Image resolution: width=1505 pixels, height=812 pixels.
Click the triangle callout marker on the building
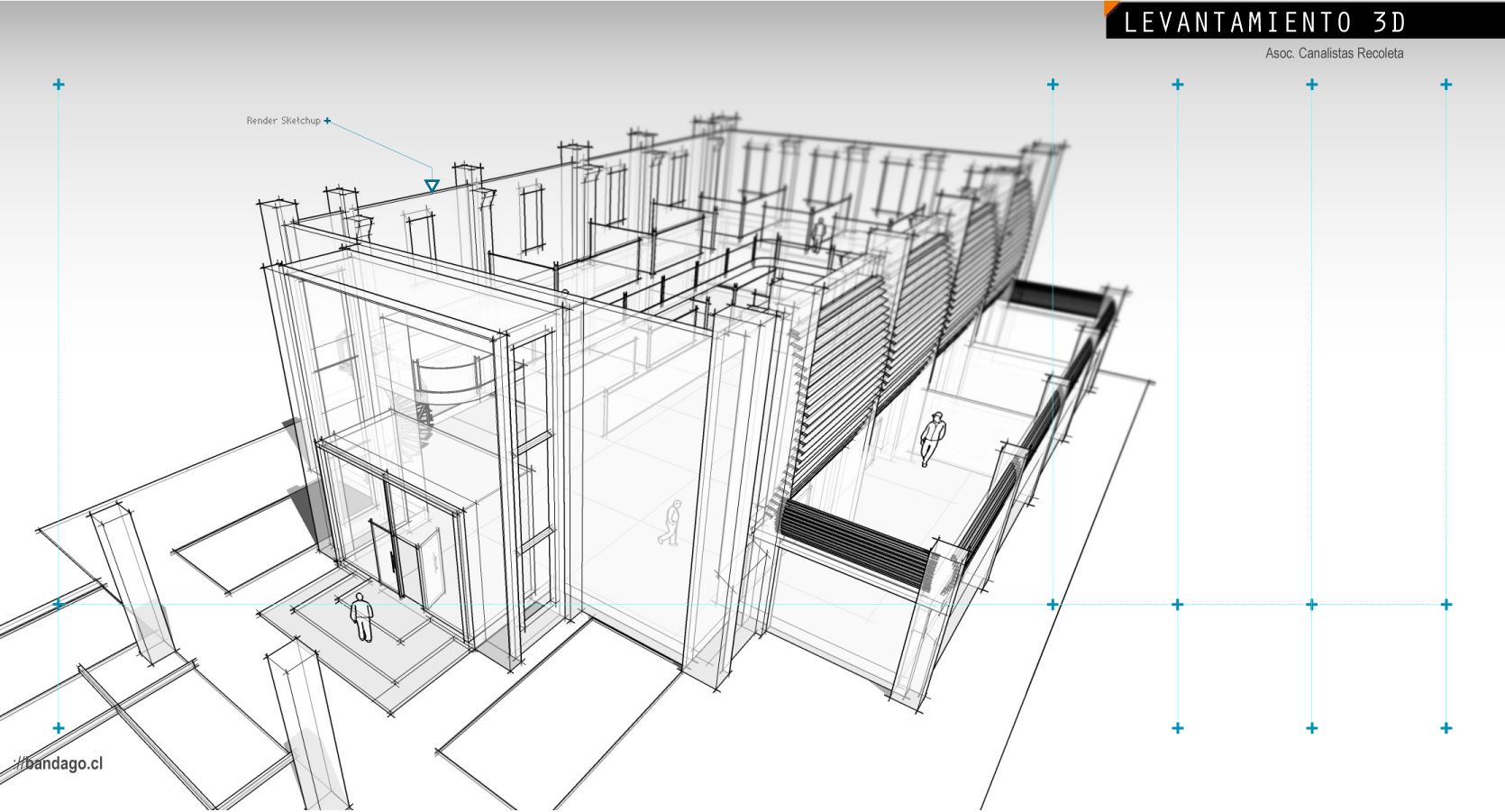432,186
